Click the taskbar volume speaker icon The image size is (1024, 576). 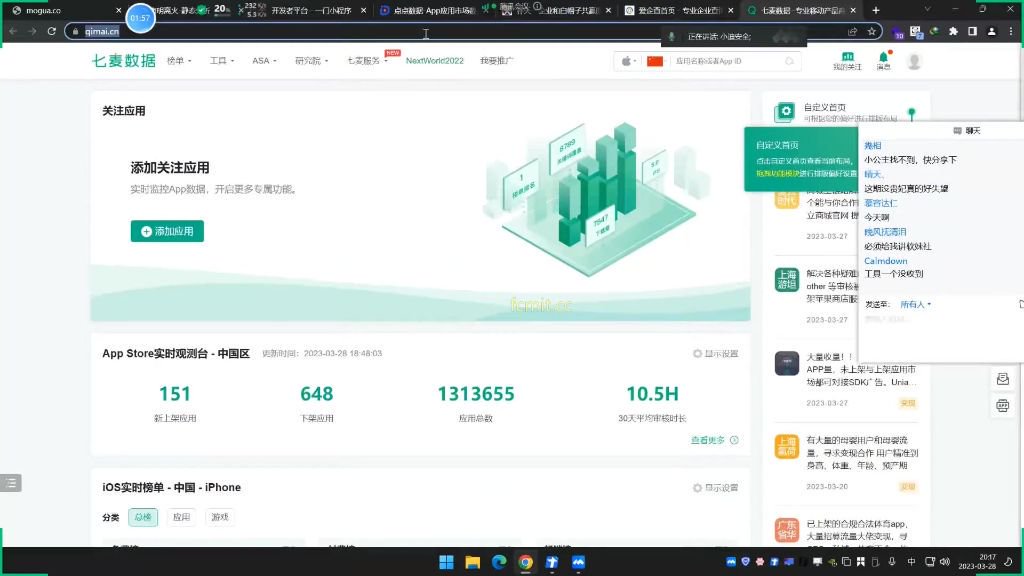coord(945,562)
